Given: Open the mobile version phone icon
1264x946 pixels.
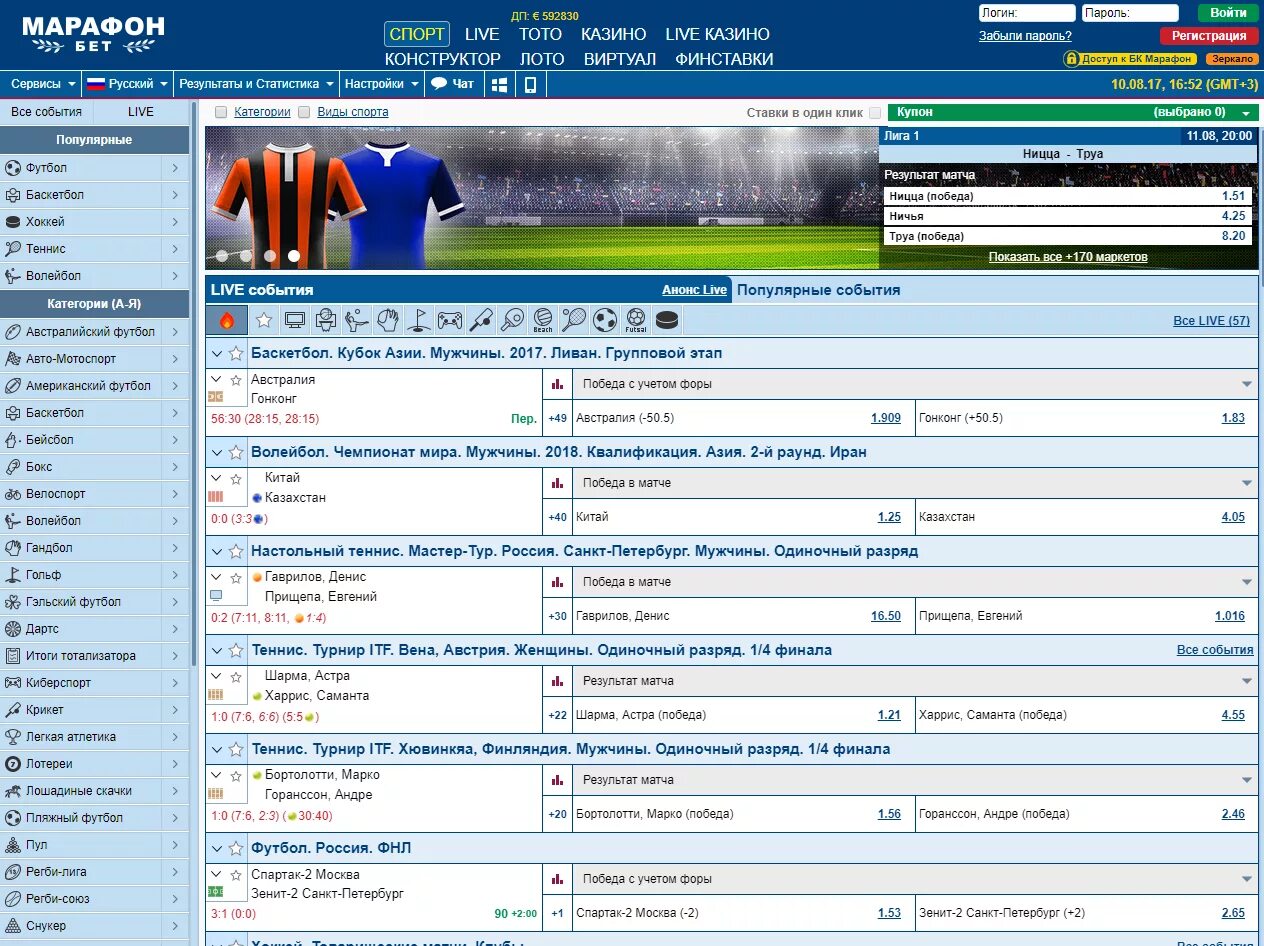Looking at the screenshot, I should (x=530, y=84).
